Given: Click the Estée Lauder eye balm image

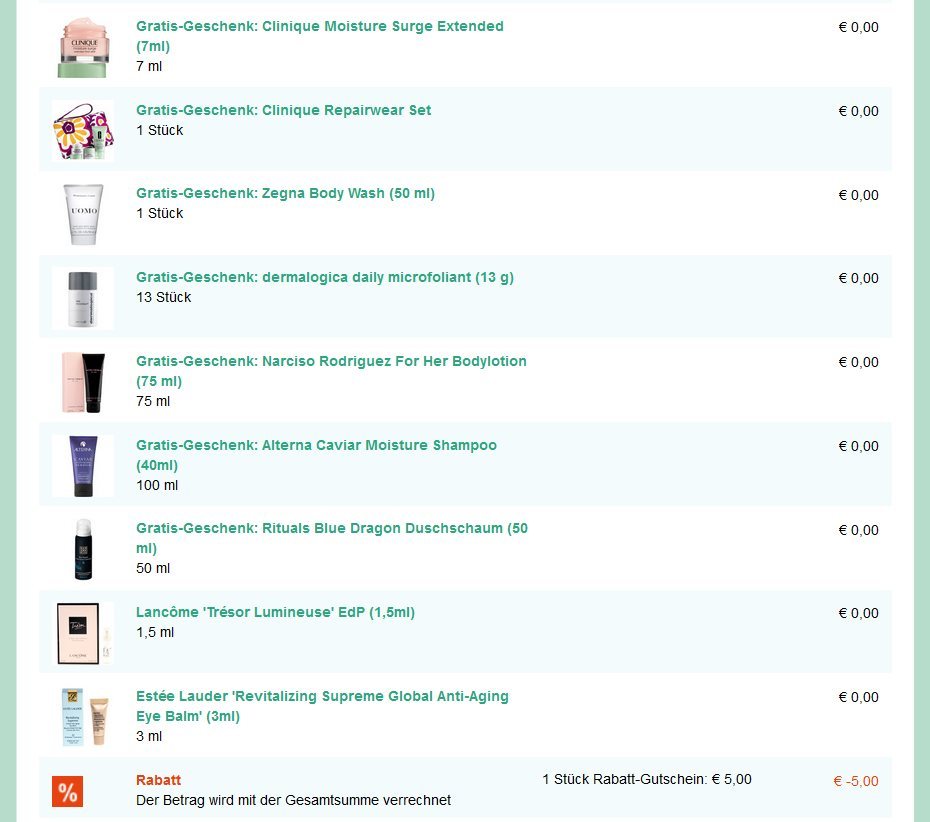Looking at the screenshot, I should (82, 717).
